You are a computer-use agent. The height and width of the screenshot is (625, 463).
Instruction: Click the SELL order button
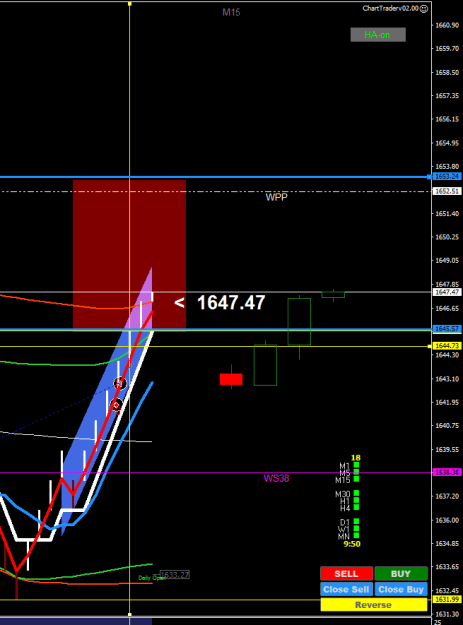pyautogui.click(x=346, y=574)
